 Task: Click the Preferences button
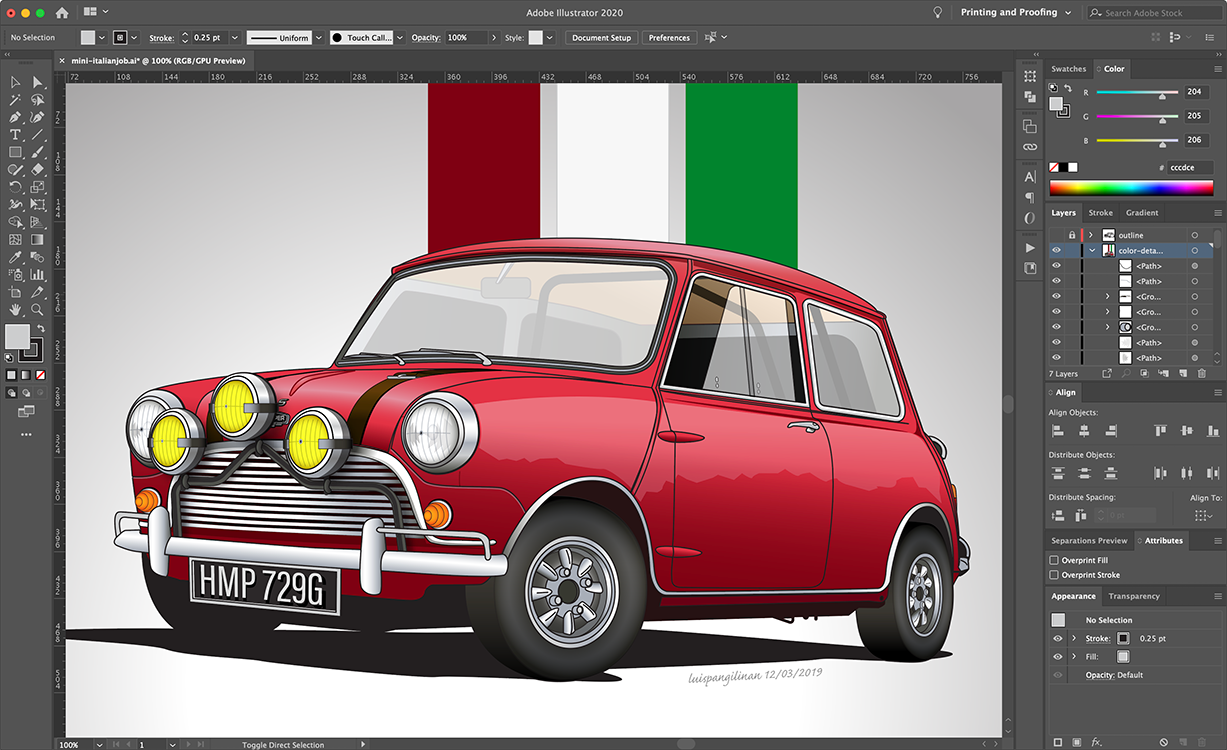(669, 37)
